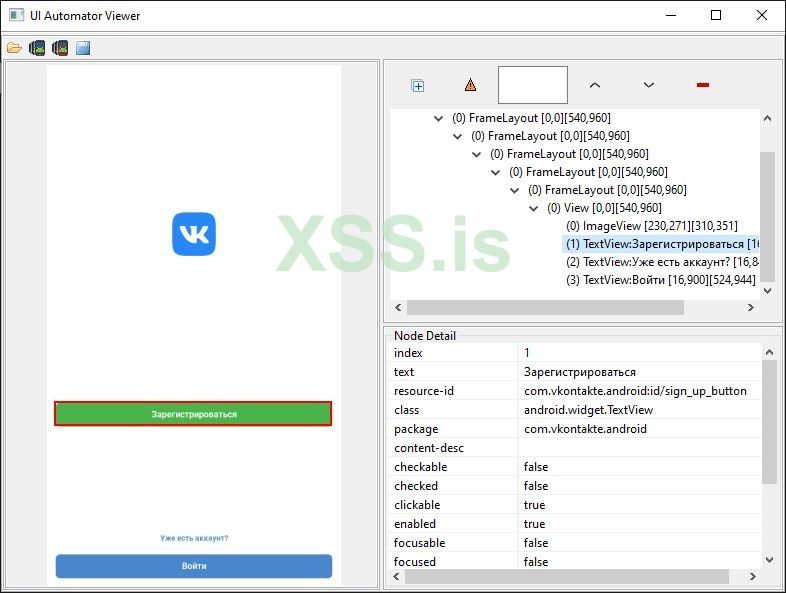Click the UI Automator Viewer title icon
The image size is (786, 593).
pyautogui.click(x=17, y=15)
